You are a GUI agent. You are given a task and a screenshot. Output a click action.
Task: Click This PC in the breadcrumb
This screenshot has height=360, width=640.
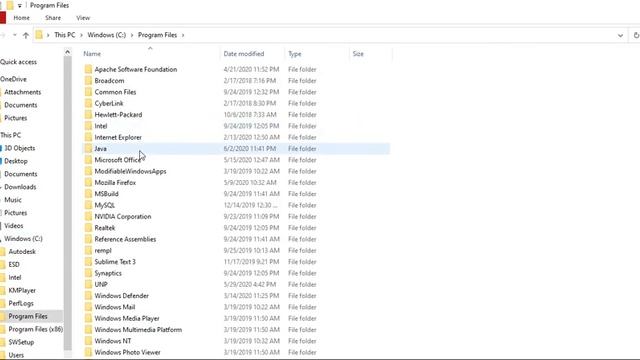[x=64, y=35]
